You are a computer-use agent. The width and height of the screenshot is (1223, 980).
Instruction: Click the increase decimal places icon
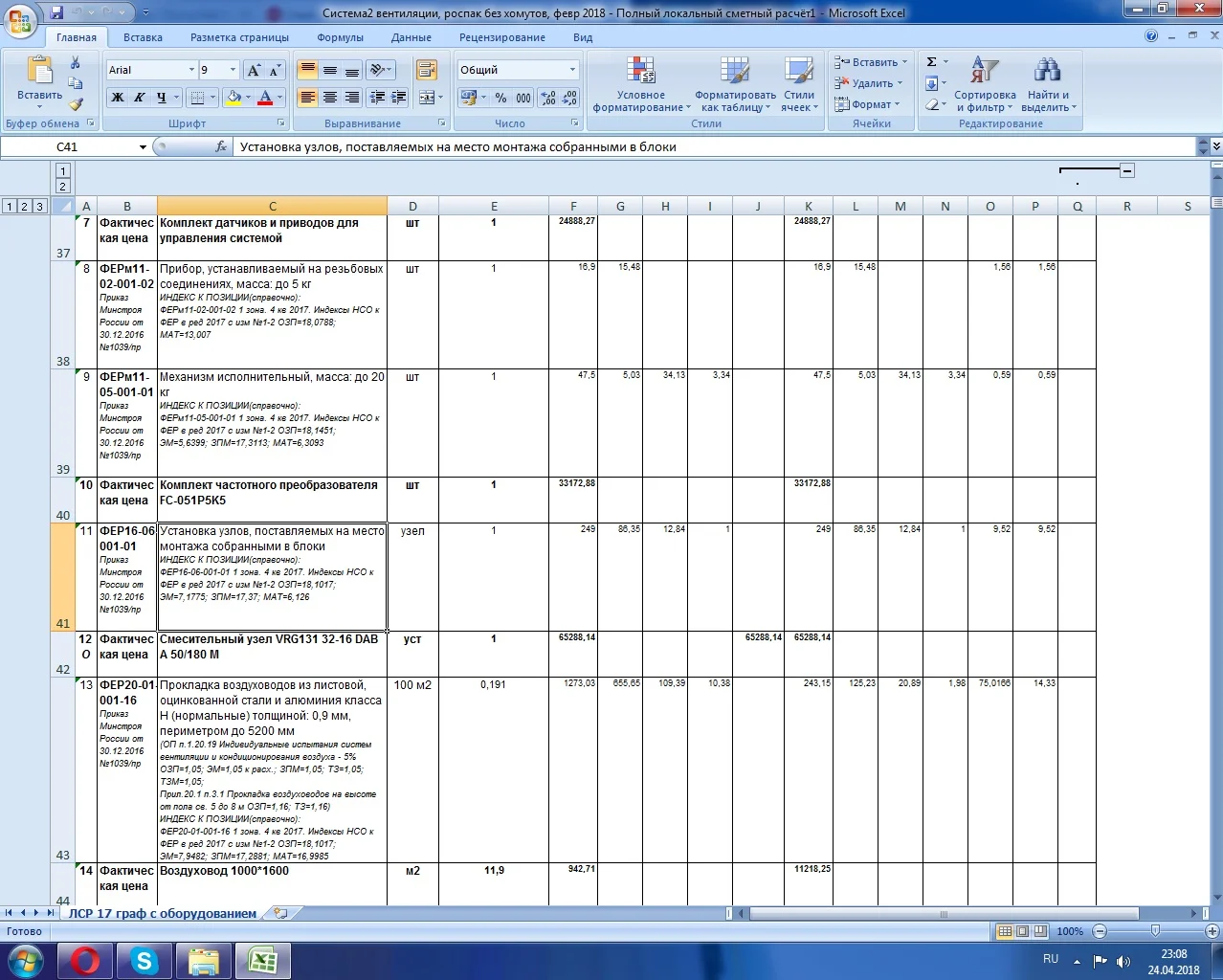pyautogui.click(x=548, y=98)
